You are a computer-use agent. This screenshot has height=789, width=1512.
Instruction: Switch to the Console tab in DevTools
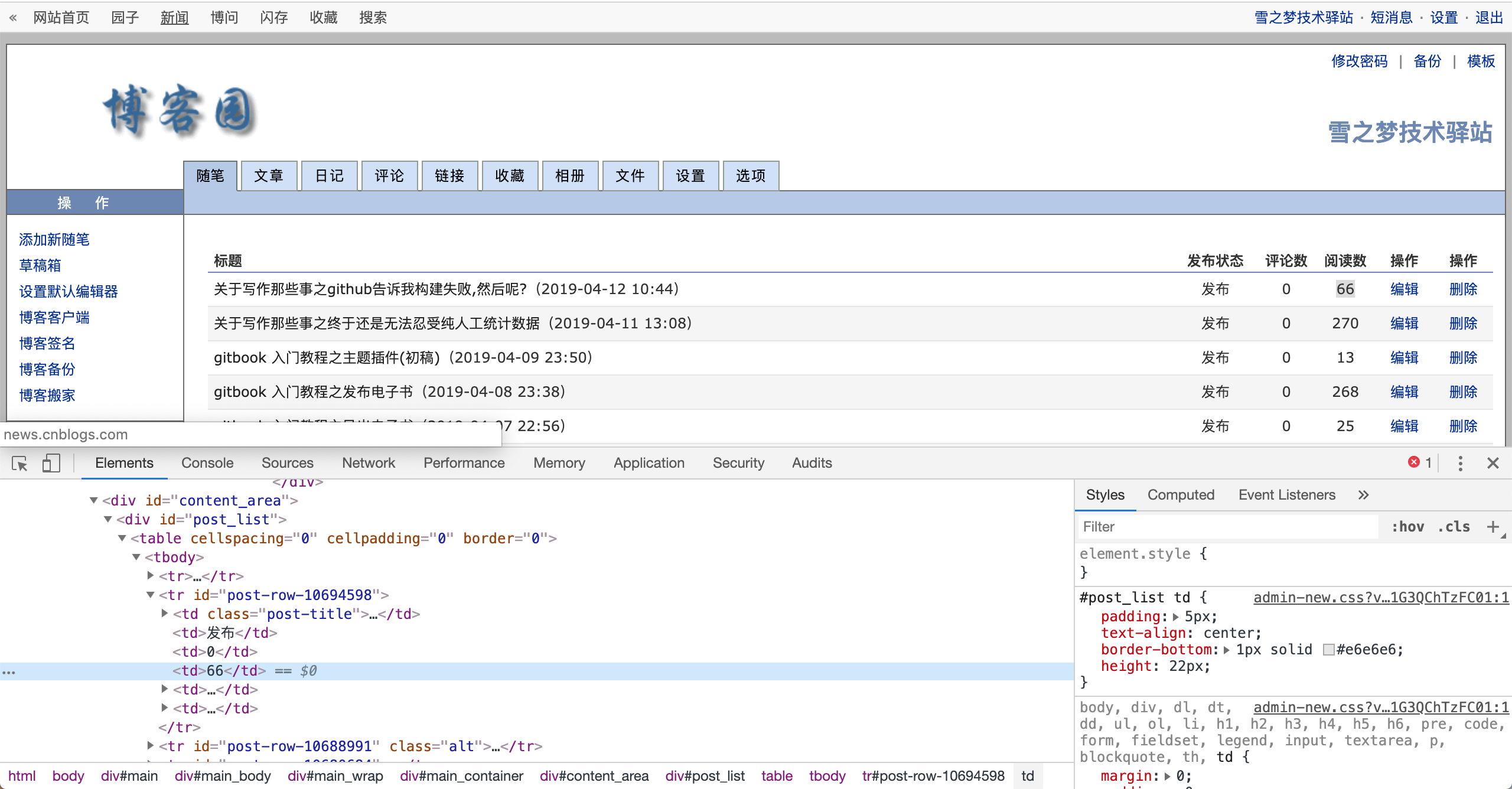pos(207,463)
